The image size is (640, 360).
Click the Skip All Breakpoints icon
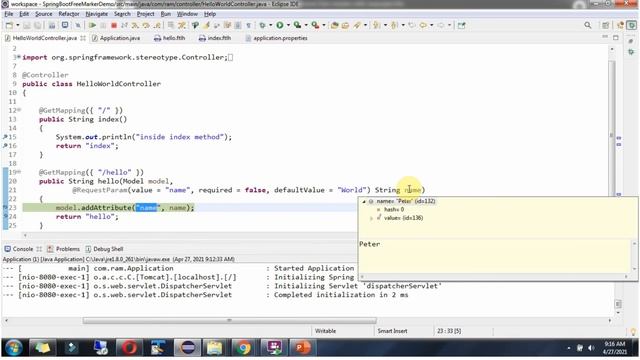point(78,25)
